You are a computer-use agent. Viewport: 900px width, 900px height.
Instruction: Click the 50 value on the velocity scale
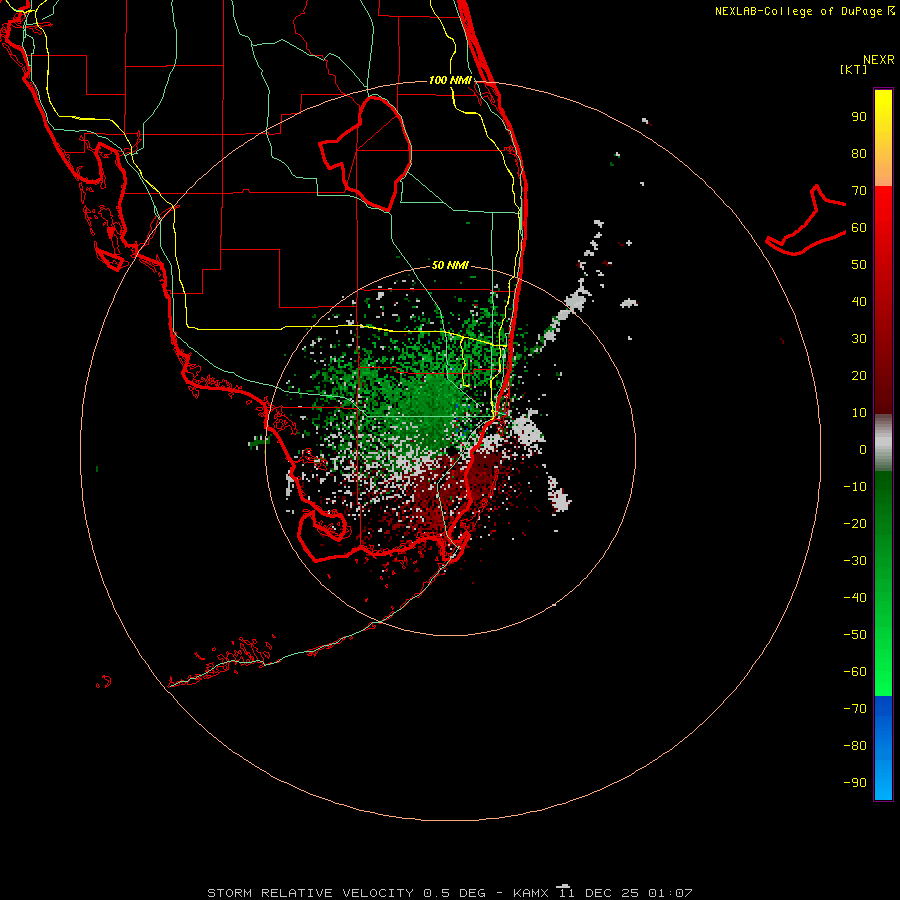click(x=859, y=265)
